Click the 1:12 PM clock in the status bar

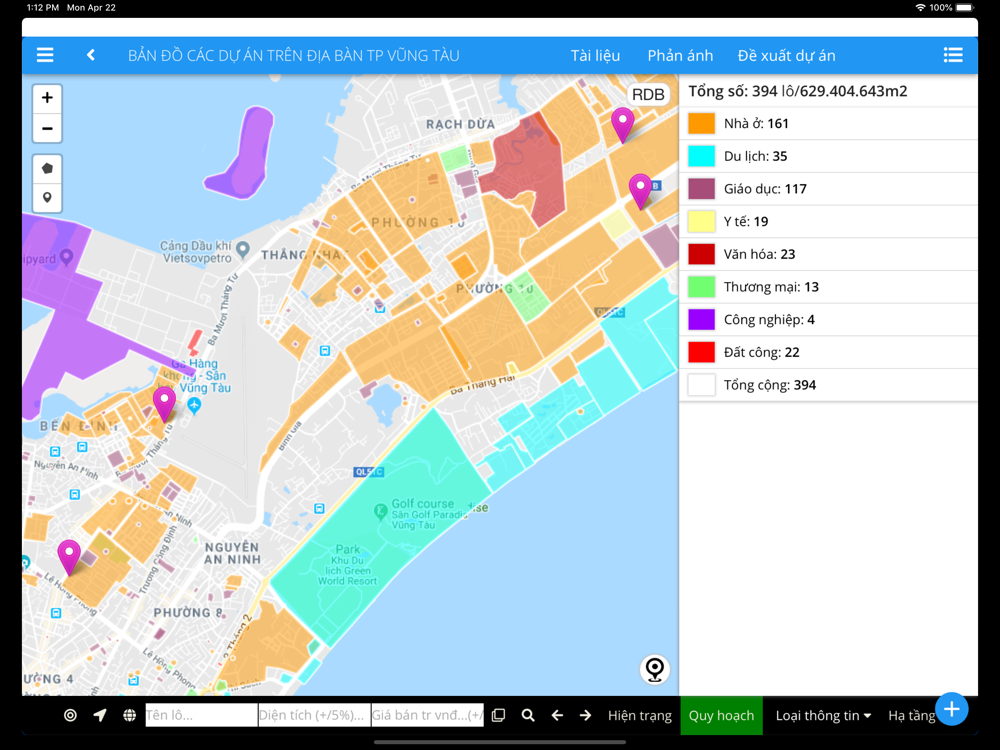click(x=43, y=8)
